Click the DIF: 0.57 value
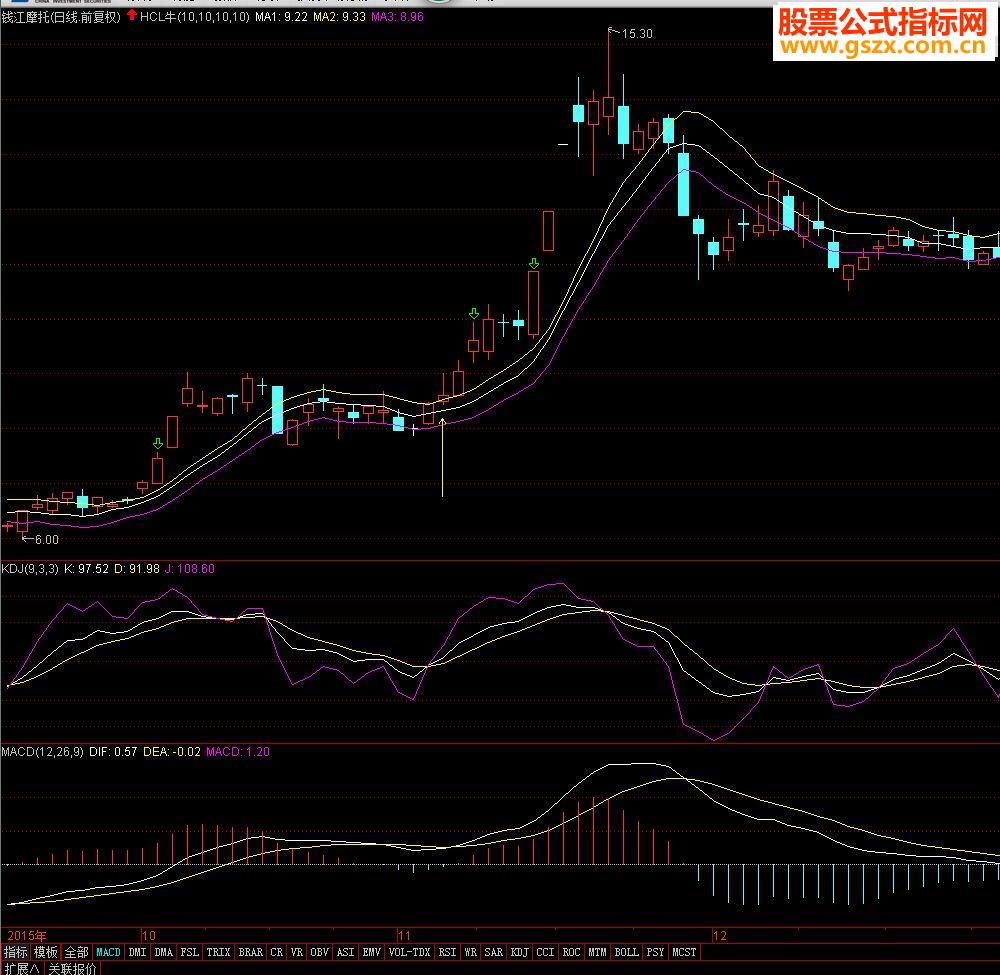This screenshot has height=975, width=1000. pos(113,752)
